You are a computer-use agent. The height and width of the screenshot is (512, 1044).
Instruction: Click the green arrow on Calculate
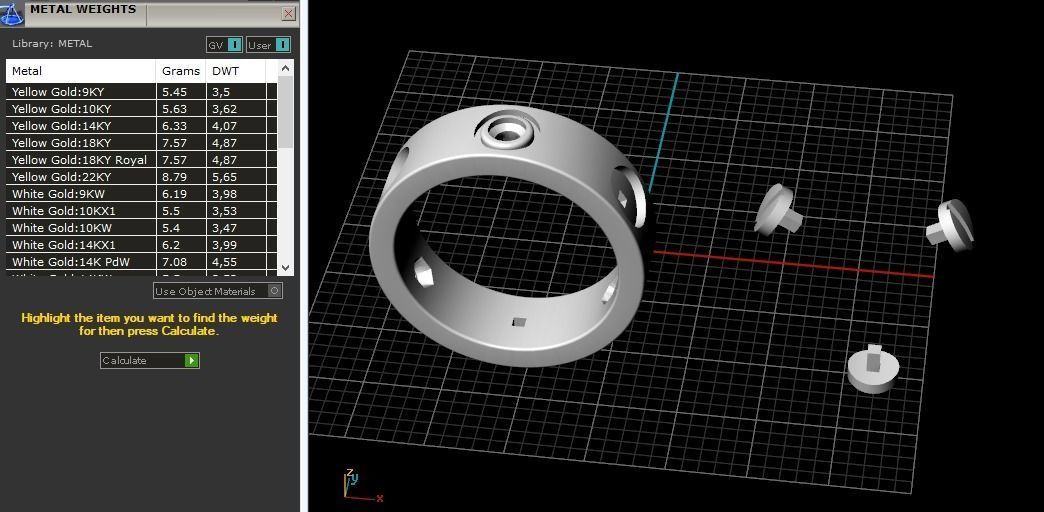coord(191,360)
